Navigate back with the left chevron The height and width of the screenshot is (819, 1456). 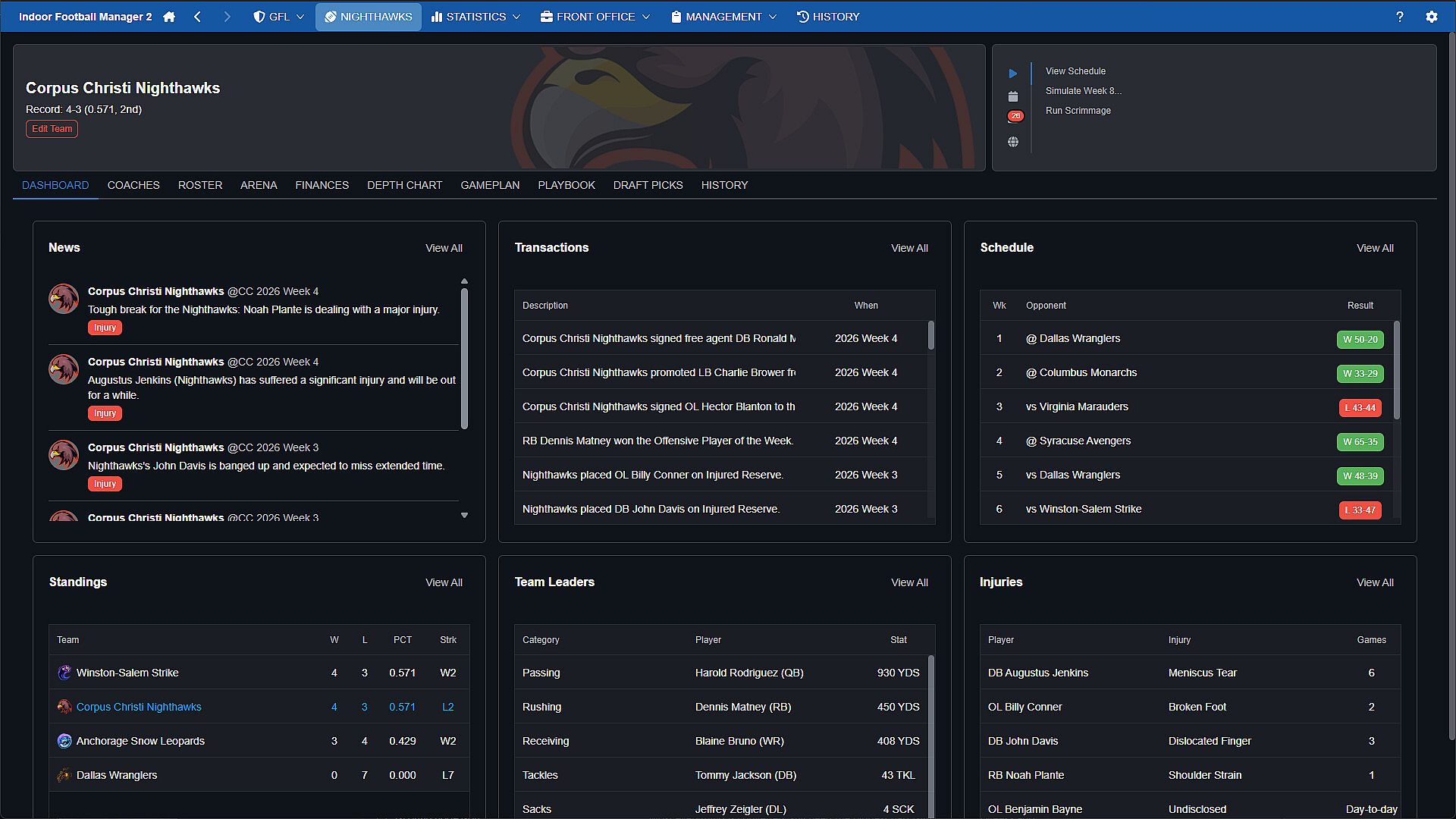pos(197,17)
